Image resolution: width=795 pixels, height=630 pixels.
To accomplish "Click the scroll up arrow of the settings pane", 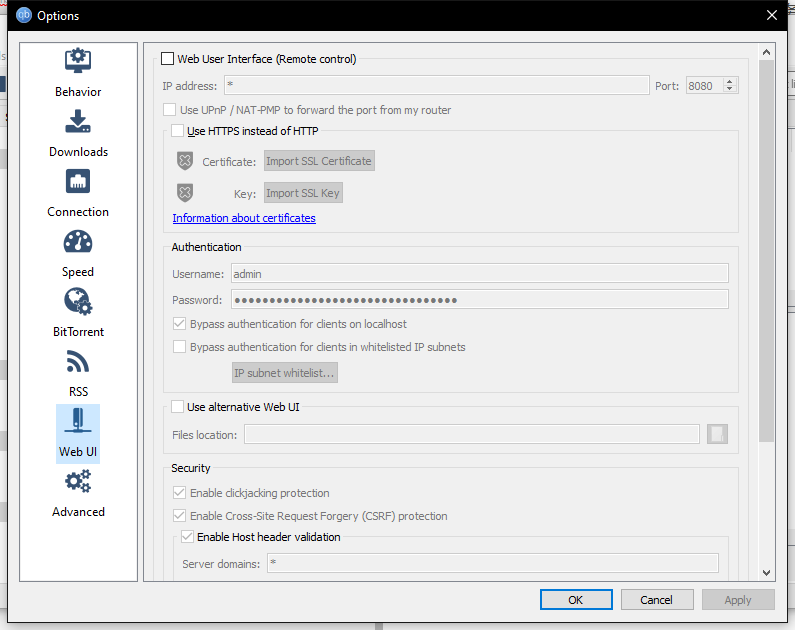I will click(x=767, y=52).
